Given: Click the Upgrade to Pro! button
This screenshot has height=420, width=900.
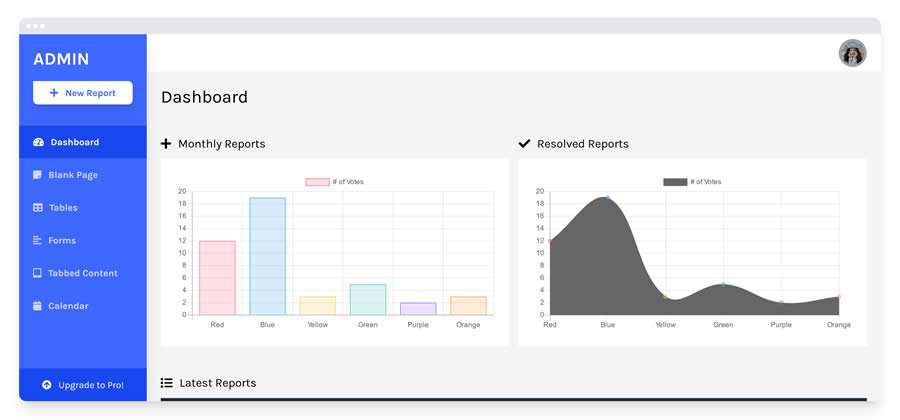Looking at the screenshot, I should tap(82, 385).
